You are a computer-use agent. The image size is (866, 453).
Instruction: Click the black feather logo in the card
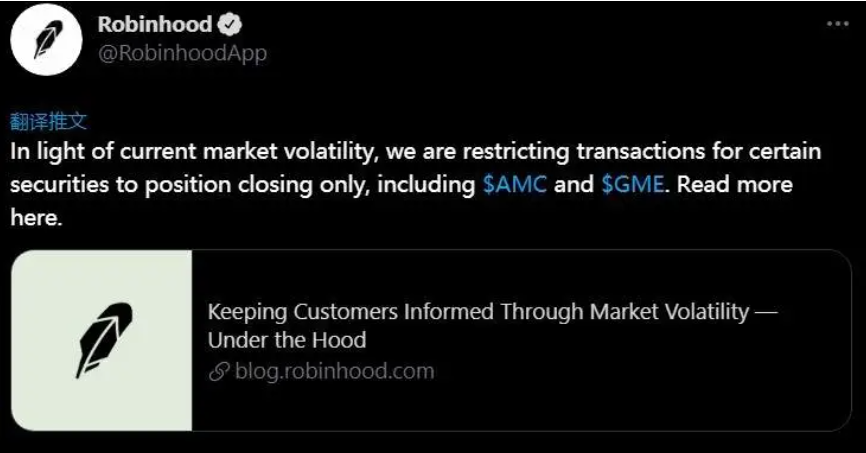pos(104,340)
